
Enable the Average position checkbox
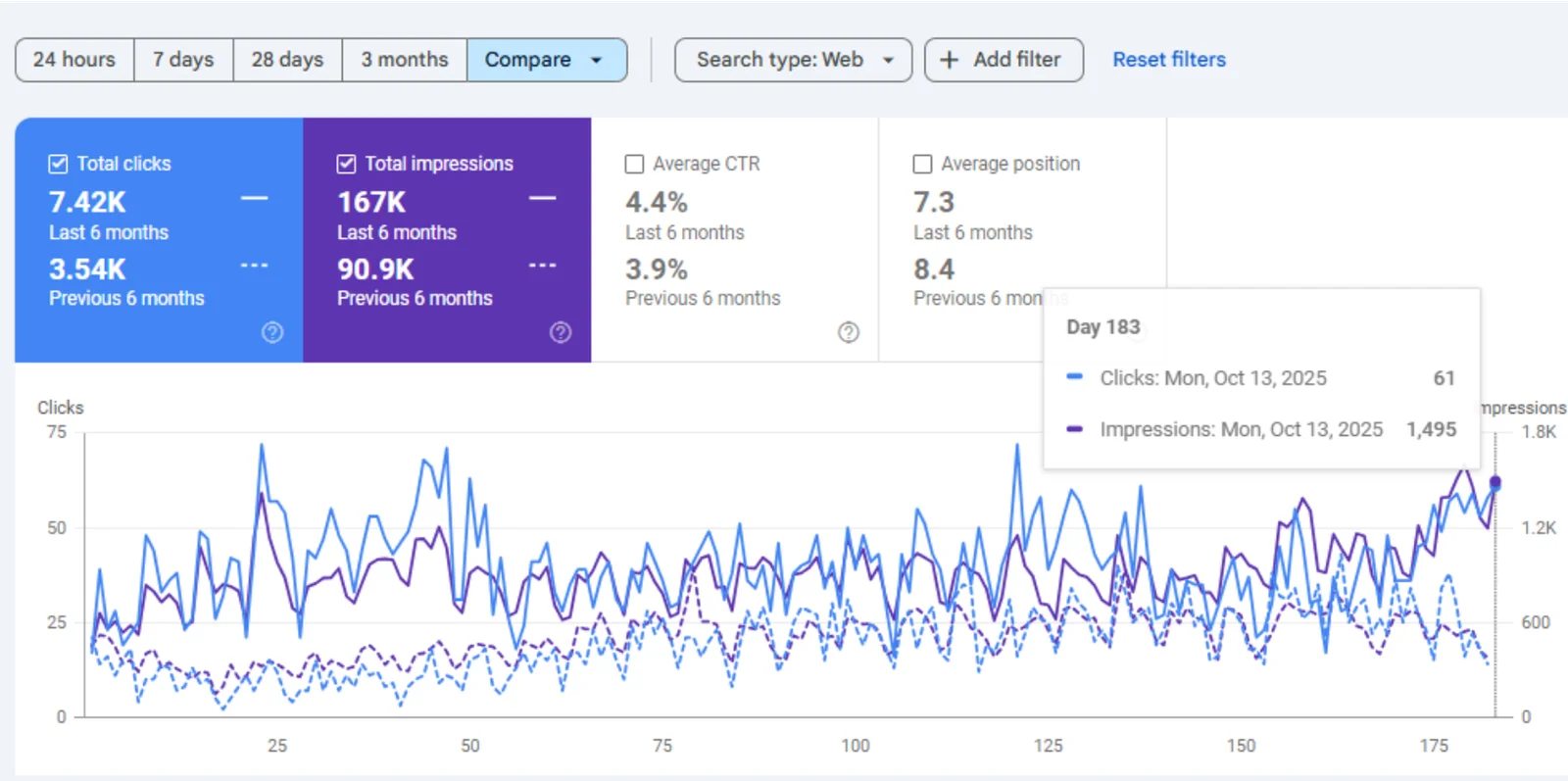[922, 164]
